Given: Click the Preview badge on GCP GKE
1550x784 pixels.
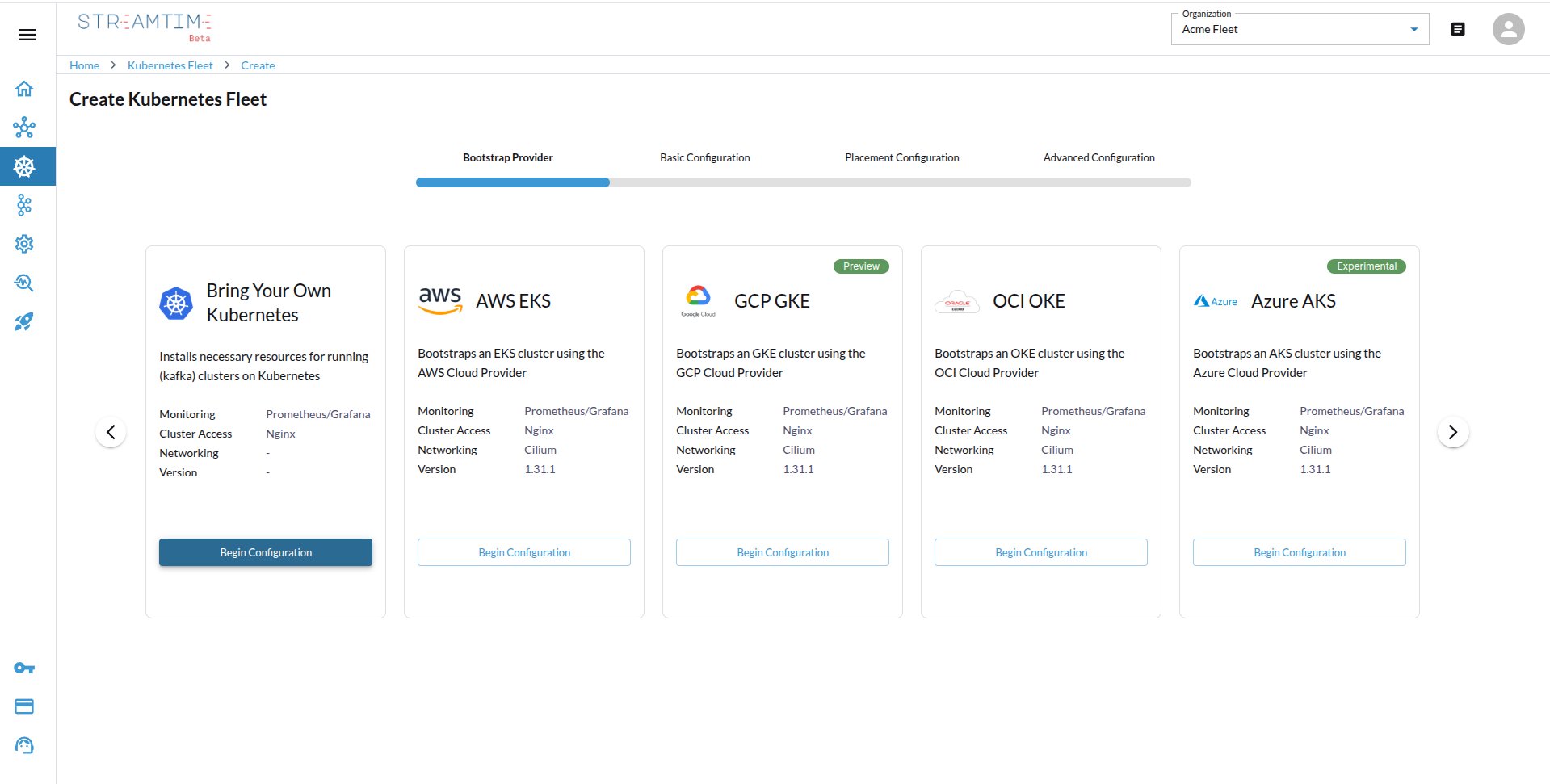Looking at the screenshot, I should pos(861,266).
